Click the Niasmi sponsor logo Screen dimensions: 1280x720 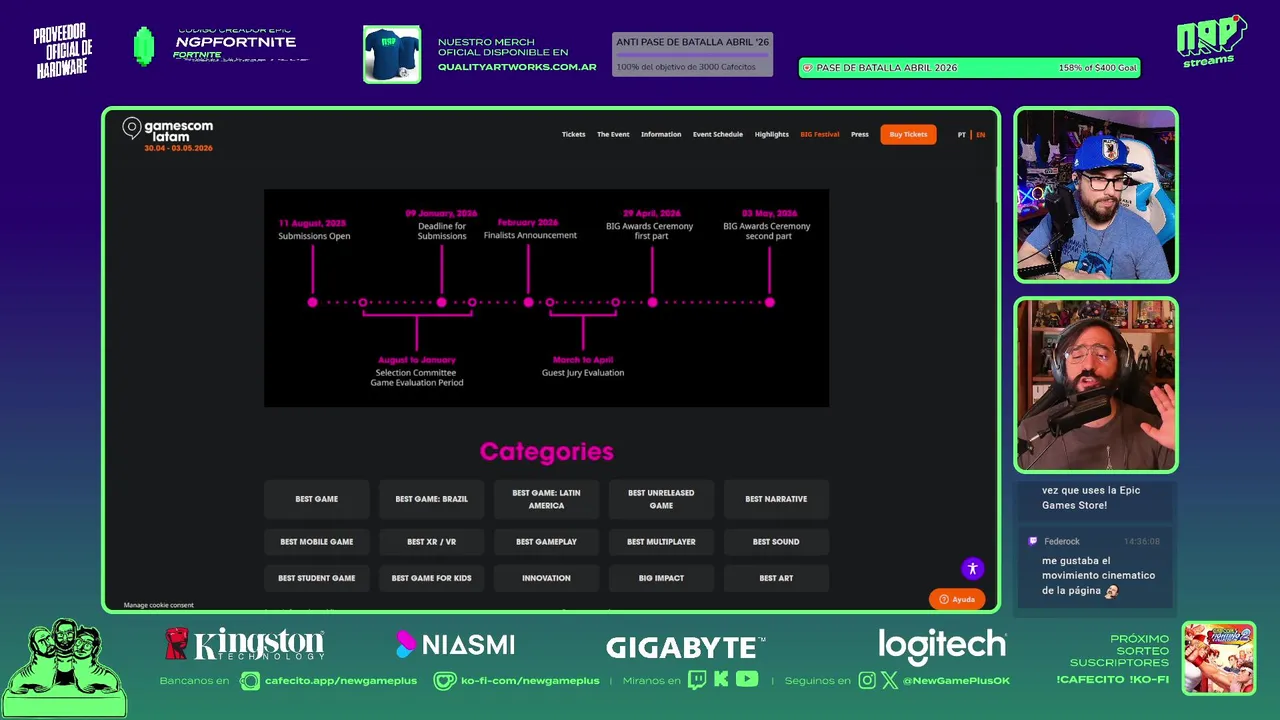(x=455, y=645)
